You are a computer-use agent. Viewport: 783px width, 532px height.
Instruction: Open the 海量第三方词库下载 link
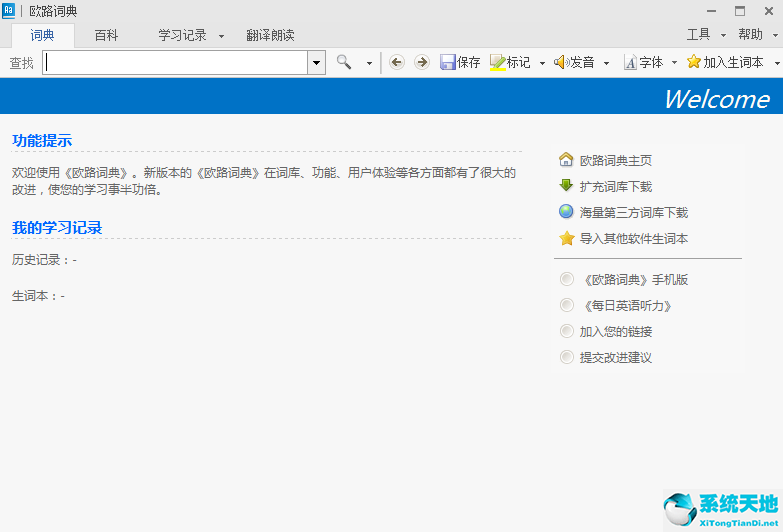(634, 212)
